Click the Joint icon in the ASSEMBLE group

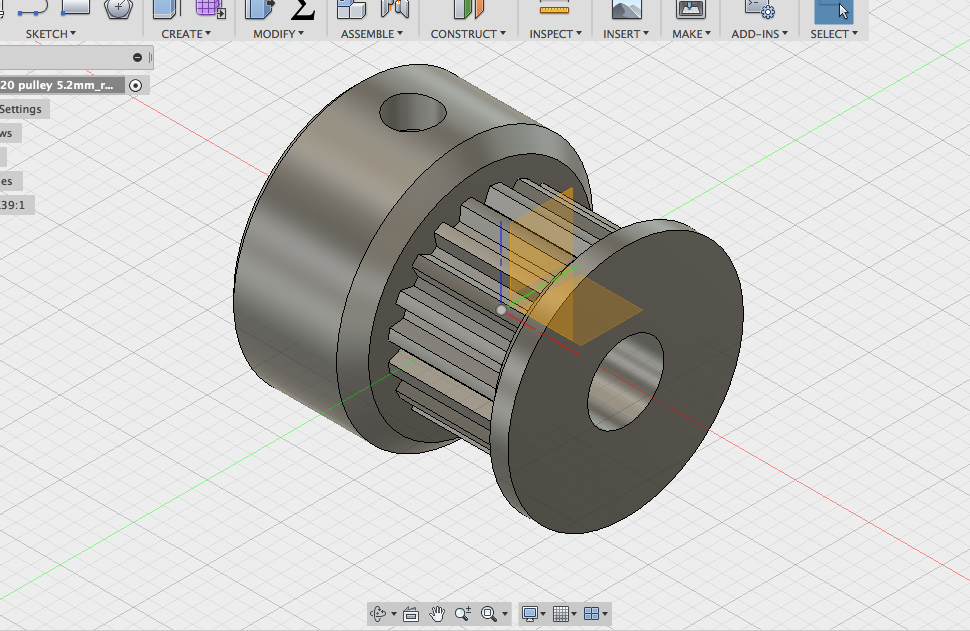tap(395, 9)
